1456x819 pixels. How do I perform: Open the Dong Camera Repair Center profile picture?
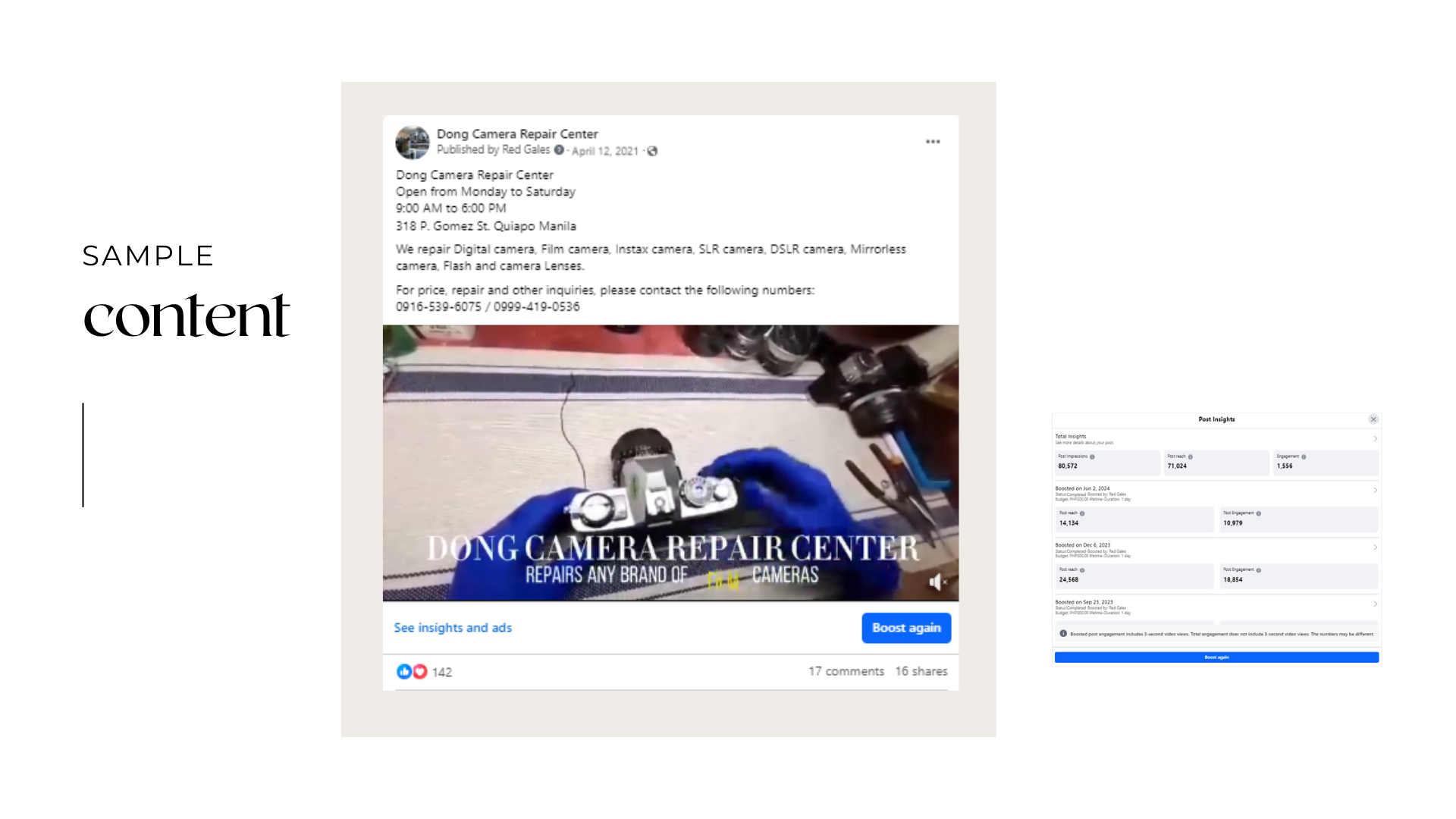pyautogui.click(x=413, y=143)
